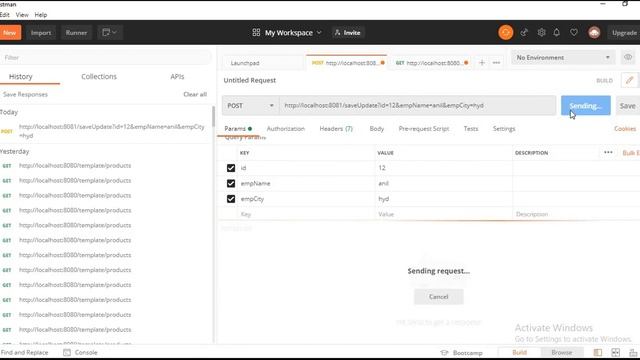Click the Invite button
The width and height of the screenshot is (640, 360).
click(348, 32)
